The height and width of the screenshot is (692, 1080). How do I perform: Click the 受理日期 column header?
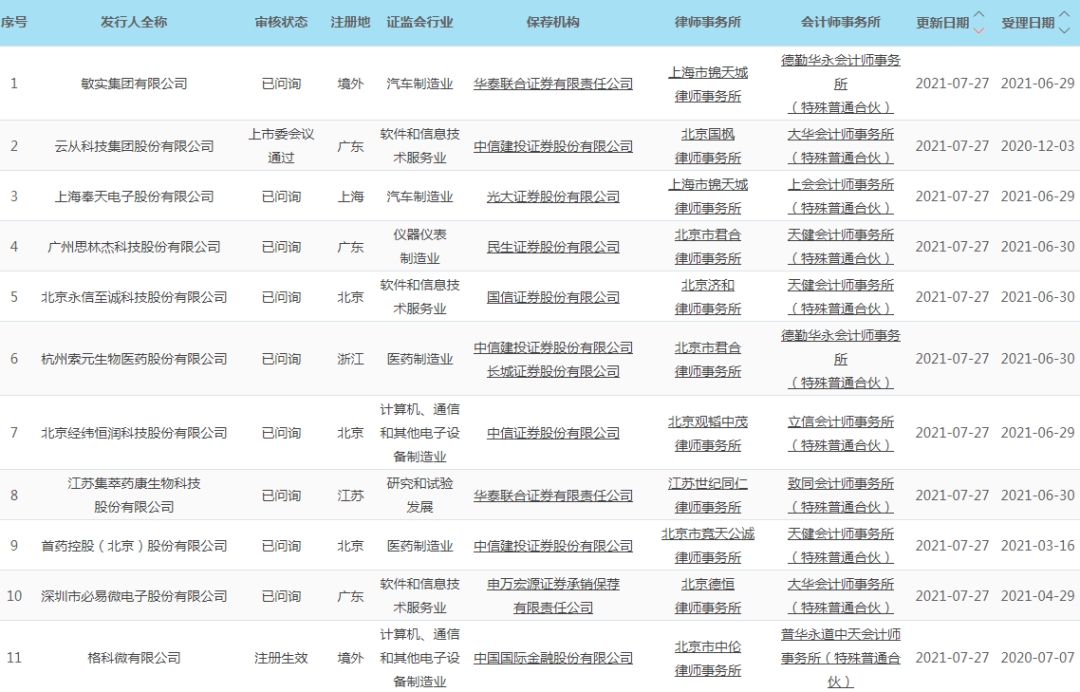click(1028, 23)
